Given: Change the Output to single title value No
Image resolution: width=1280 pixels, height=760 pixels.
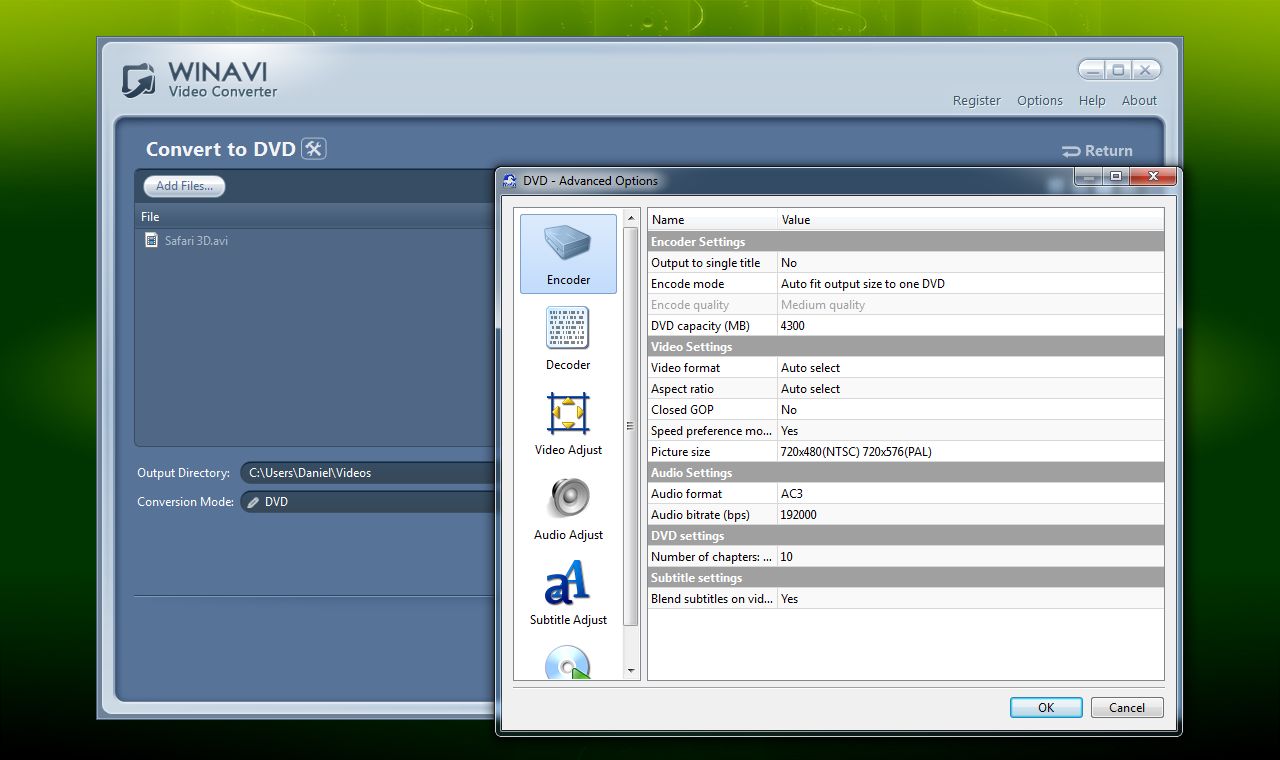Looking at the screenshot, I should 971,263.
